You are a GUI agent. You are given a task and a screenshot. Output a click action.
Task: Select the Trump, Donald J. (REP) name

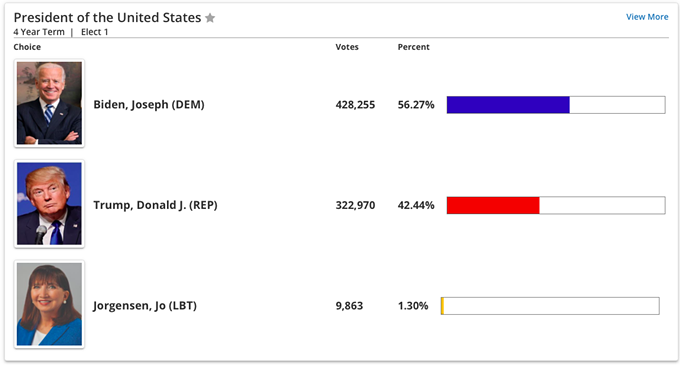(155, 205)
